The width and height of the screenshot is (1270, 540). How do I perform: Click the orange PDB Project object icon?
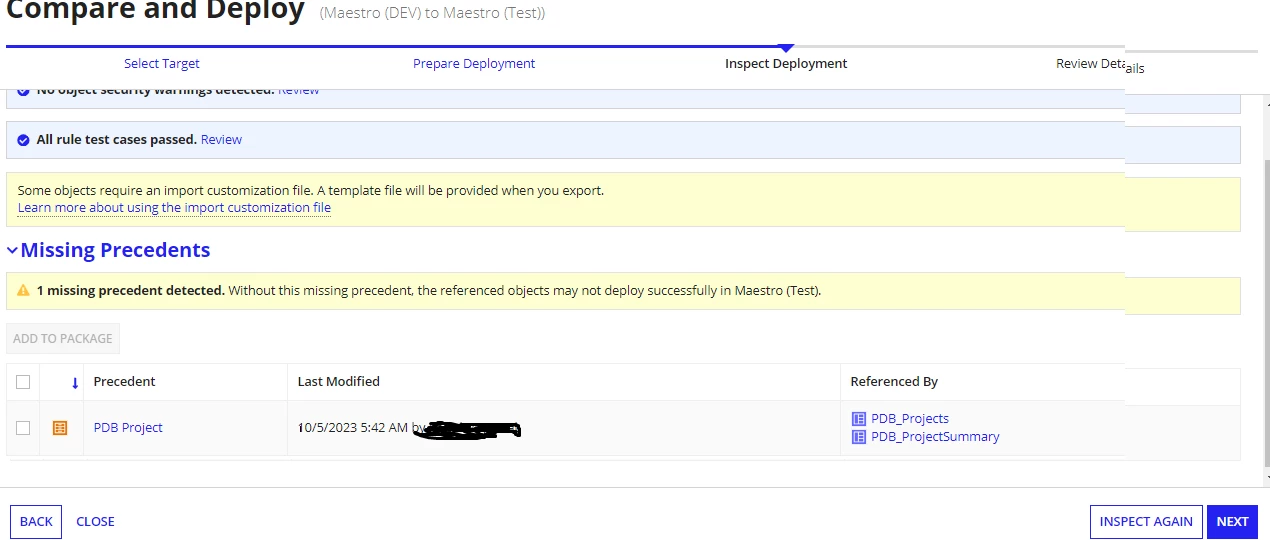[60, 428]
